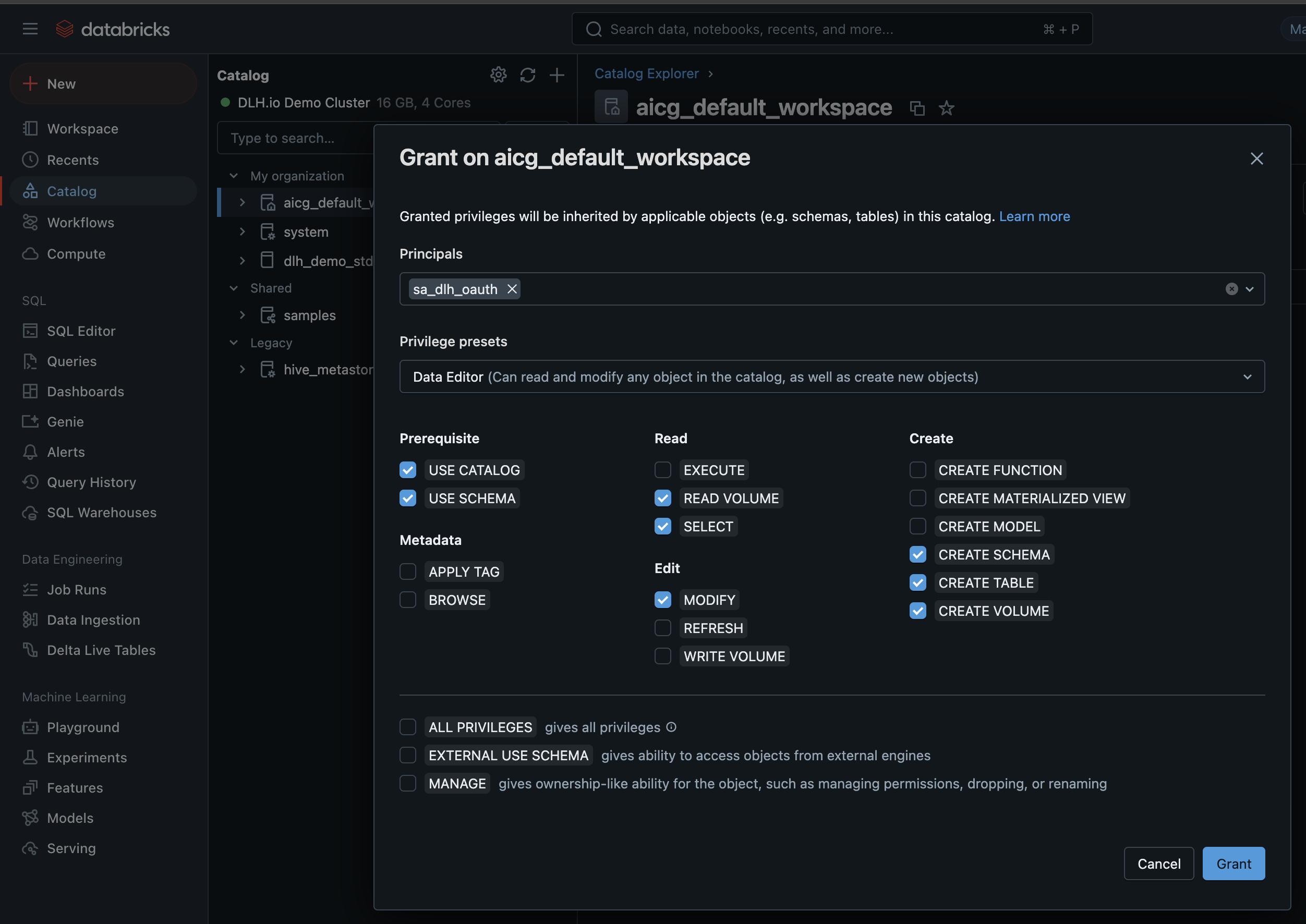The image size is (1306, 924).
Task: Click the catalog settings gear icon
Action: pyautogui.click(x=498, y=75)
